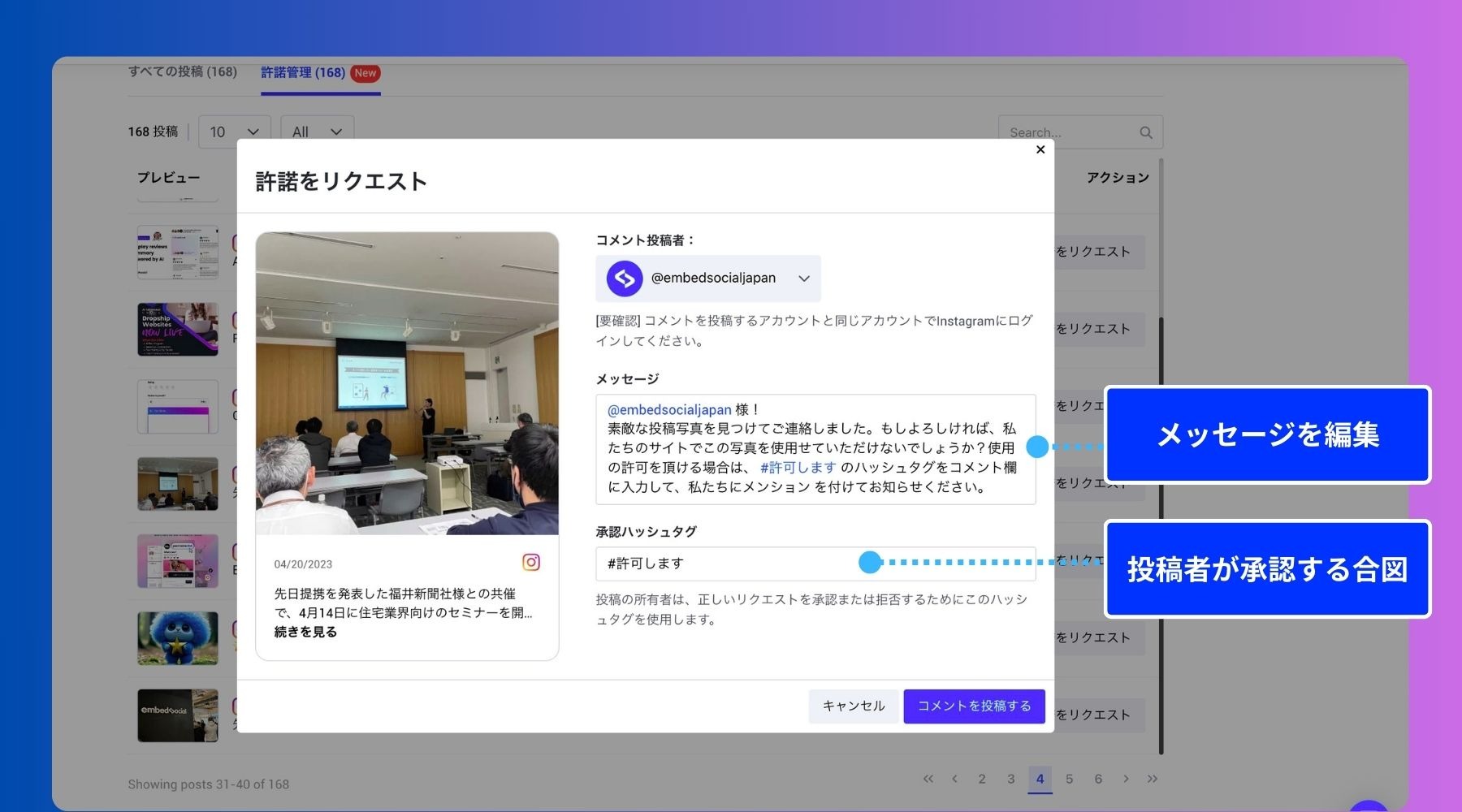The image size is (1462, 812).
Task: Click 'Showing posts 31-40 of 168' text
Action: pyautogui.click(x=209, y=784)
